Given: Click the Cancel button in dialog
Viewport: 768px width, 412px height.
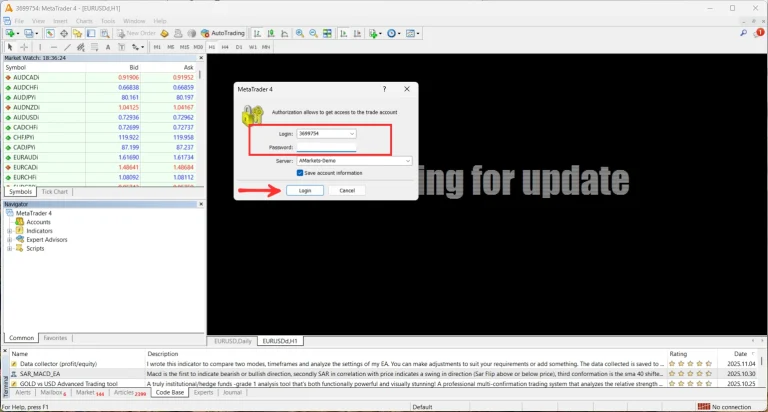Looking at the screenshot, I should tap(347, 191).
